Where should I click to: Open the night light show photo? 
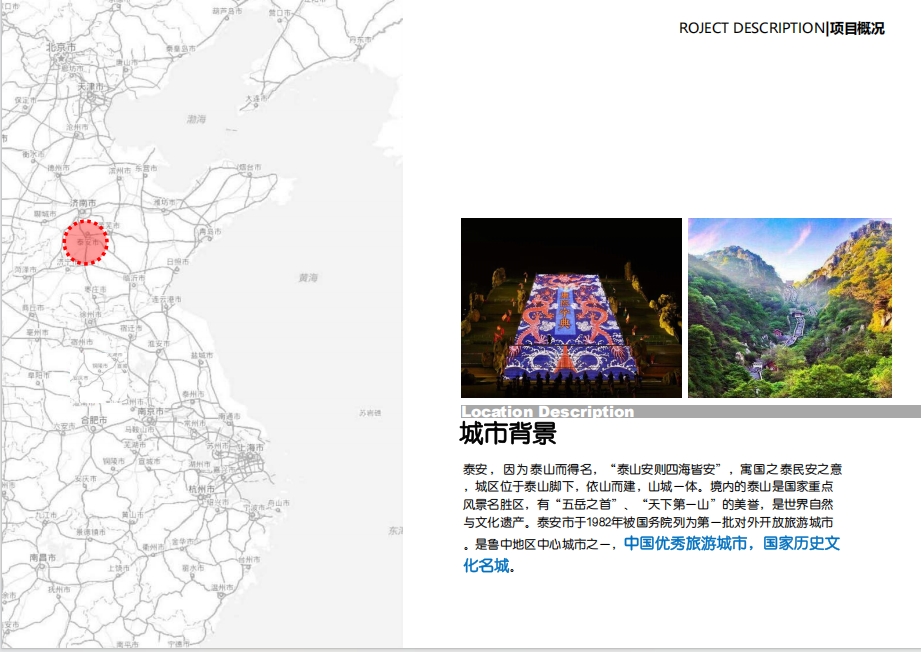tap(570, 308)
